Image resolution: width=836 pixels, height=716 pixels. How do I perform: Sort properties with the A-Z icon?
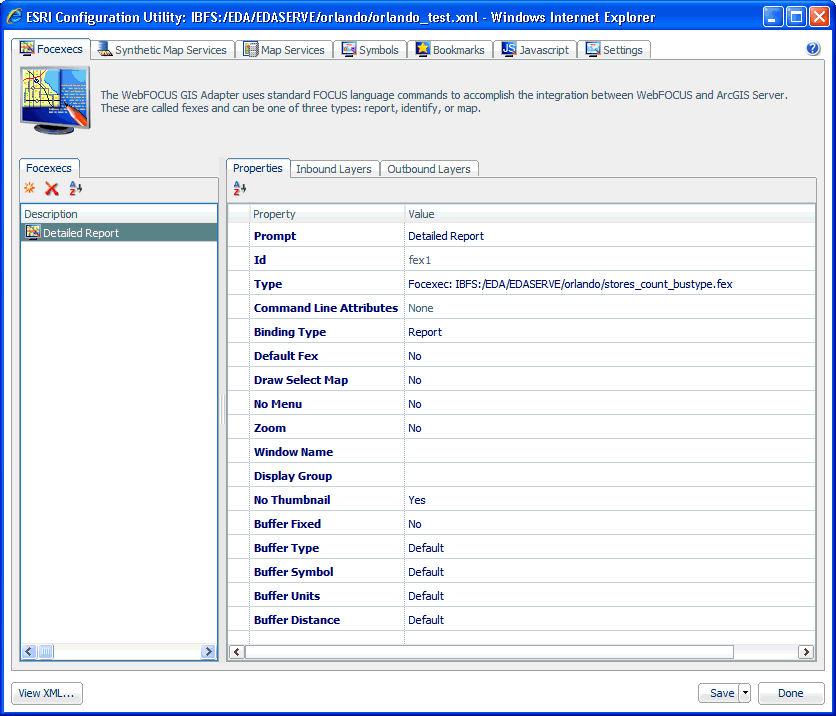click(x=239, y=188)
